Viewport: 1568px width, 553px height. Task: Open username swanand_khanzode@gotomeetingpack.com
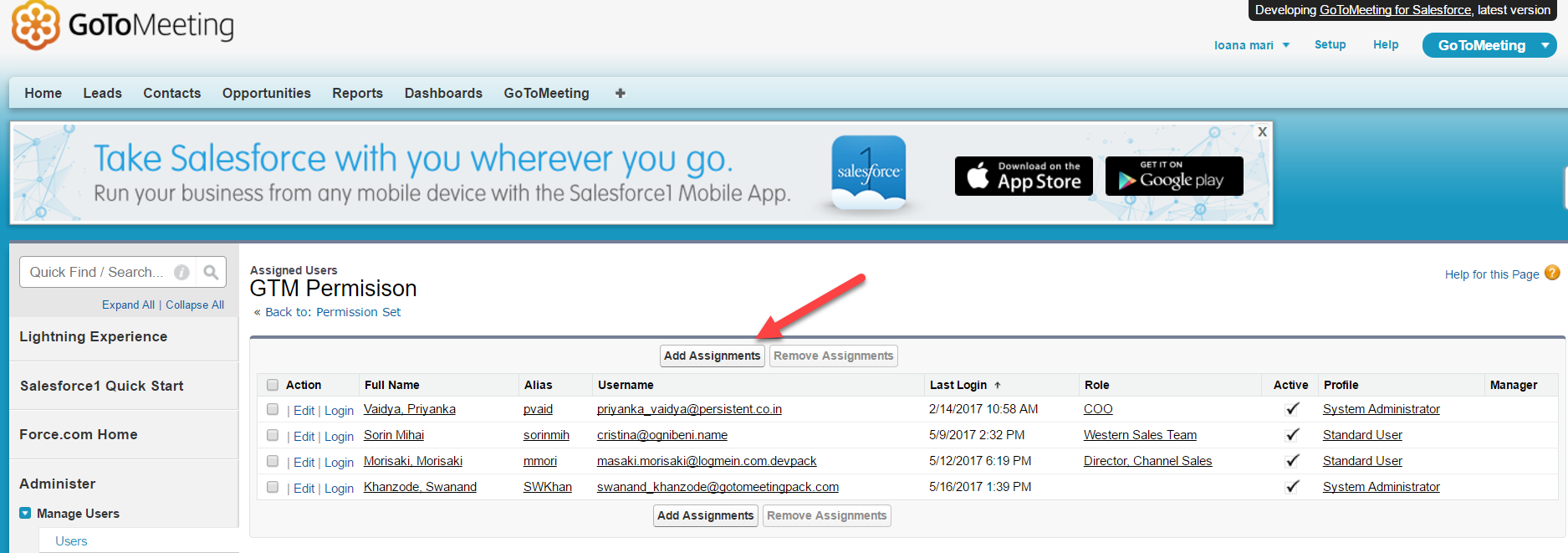(x=718, y=487)
